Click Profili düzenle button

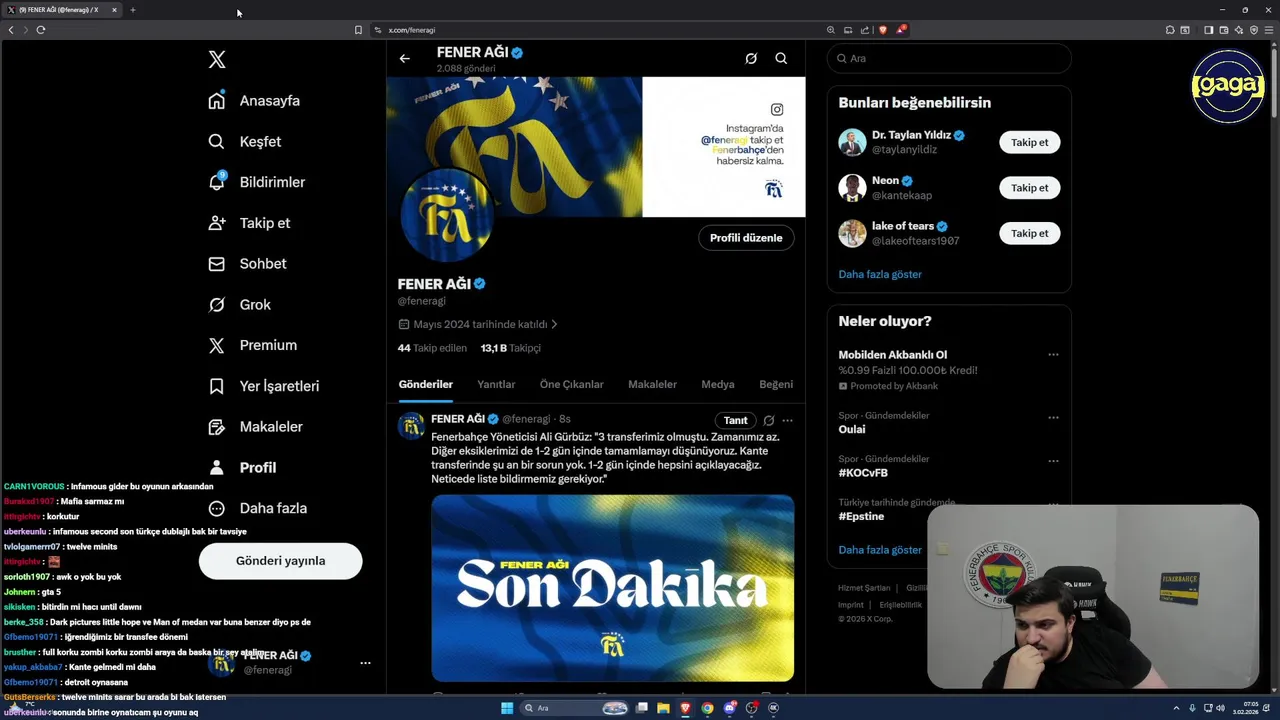pos(746,238)
